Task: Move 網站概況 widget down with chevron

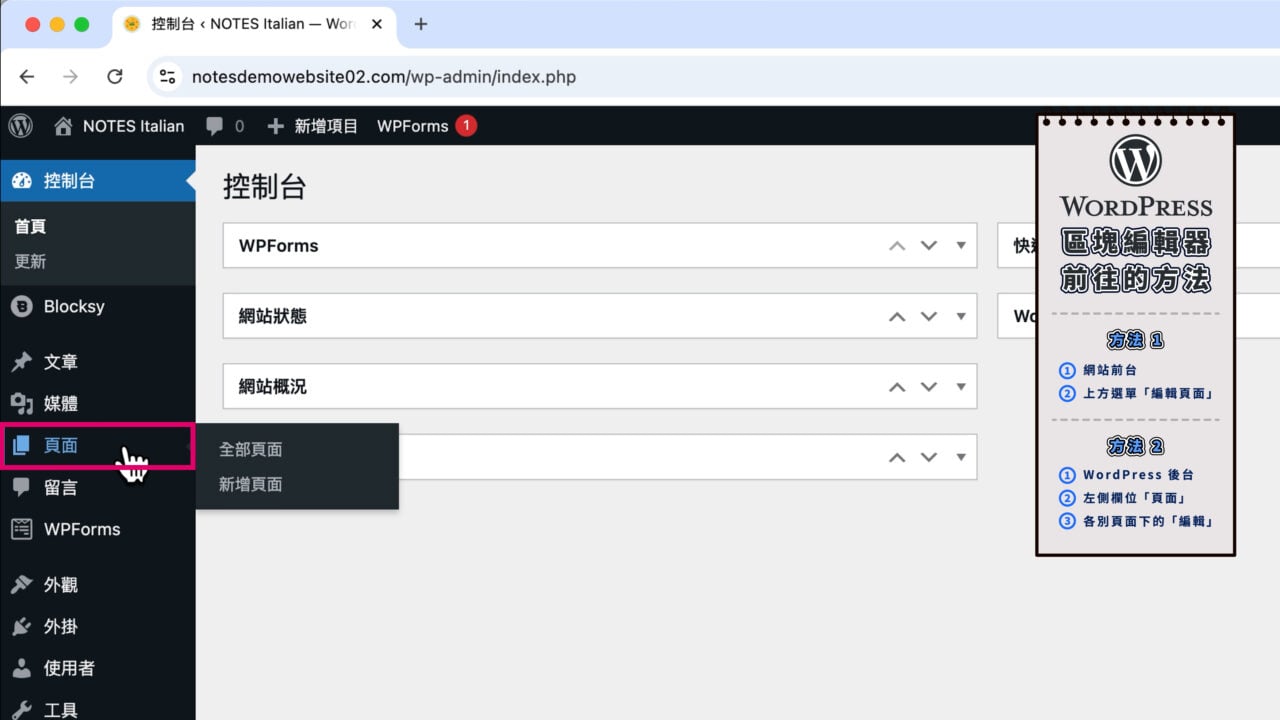Action: click(929, 387)
